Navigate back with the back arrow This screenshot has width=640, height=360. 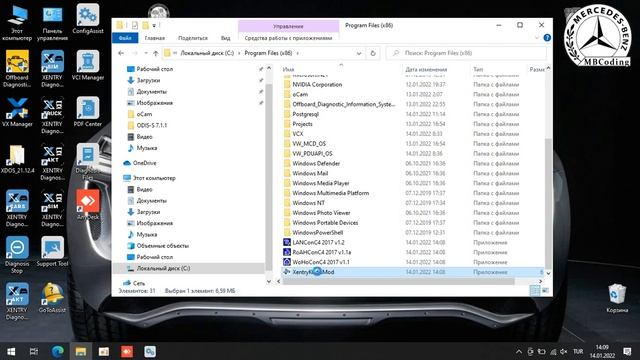pos(121,53)
